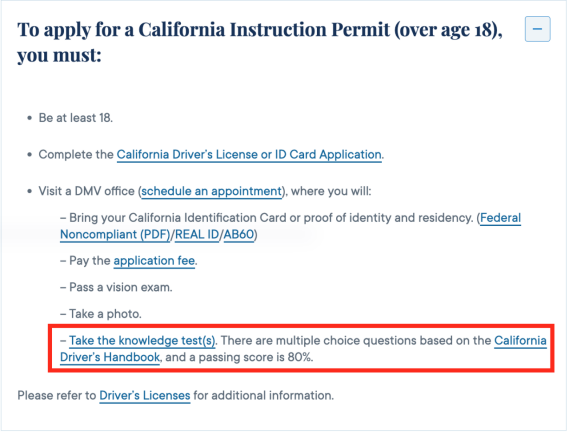The image size is (569, 432).
Task: Follow the schedule an appointment link
Action: [x=212, y=191]
